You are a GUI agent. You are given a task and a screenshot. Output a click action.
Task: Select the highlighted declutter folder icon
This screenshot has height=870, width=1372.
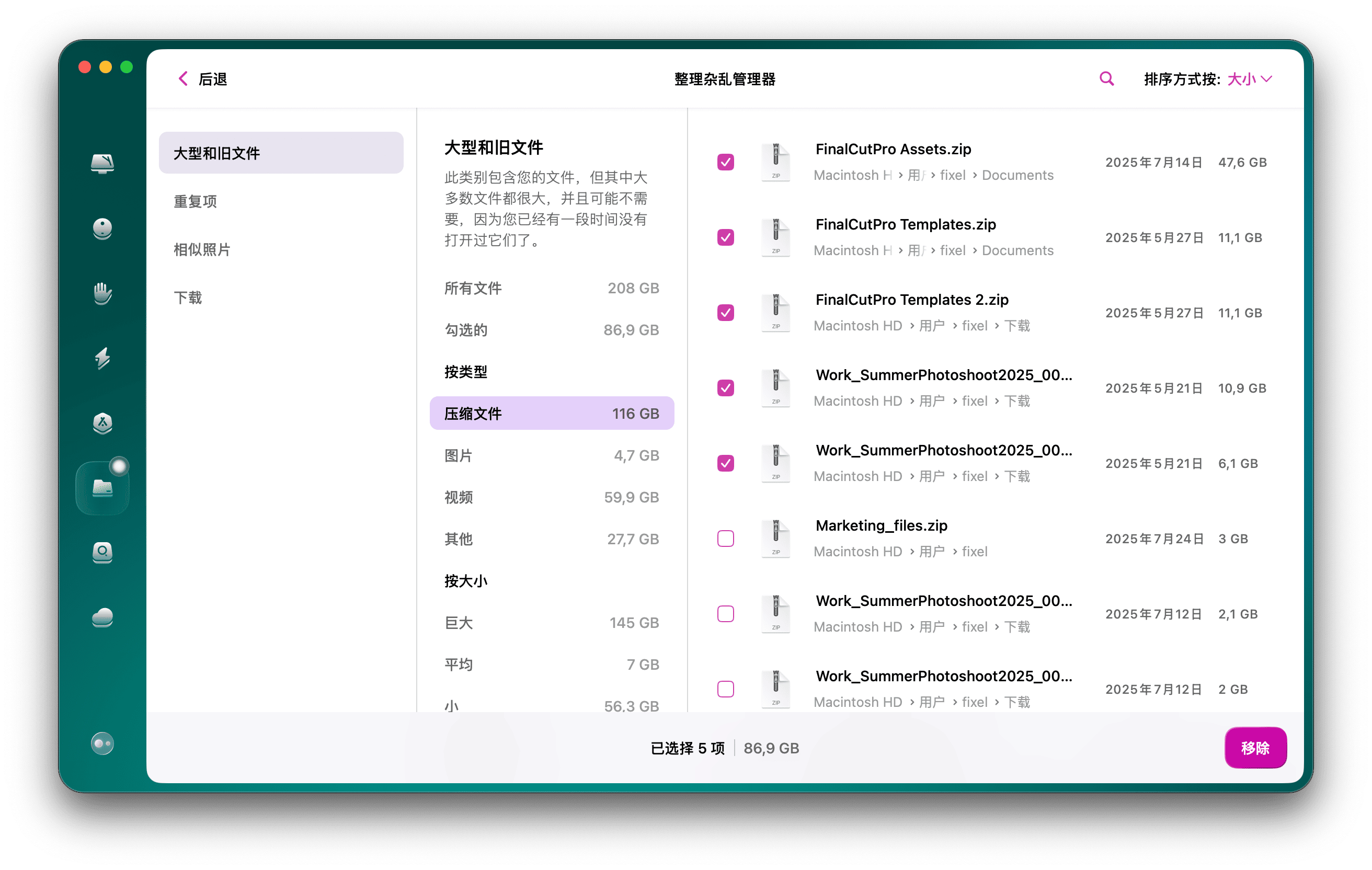tap(102, 487)
